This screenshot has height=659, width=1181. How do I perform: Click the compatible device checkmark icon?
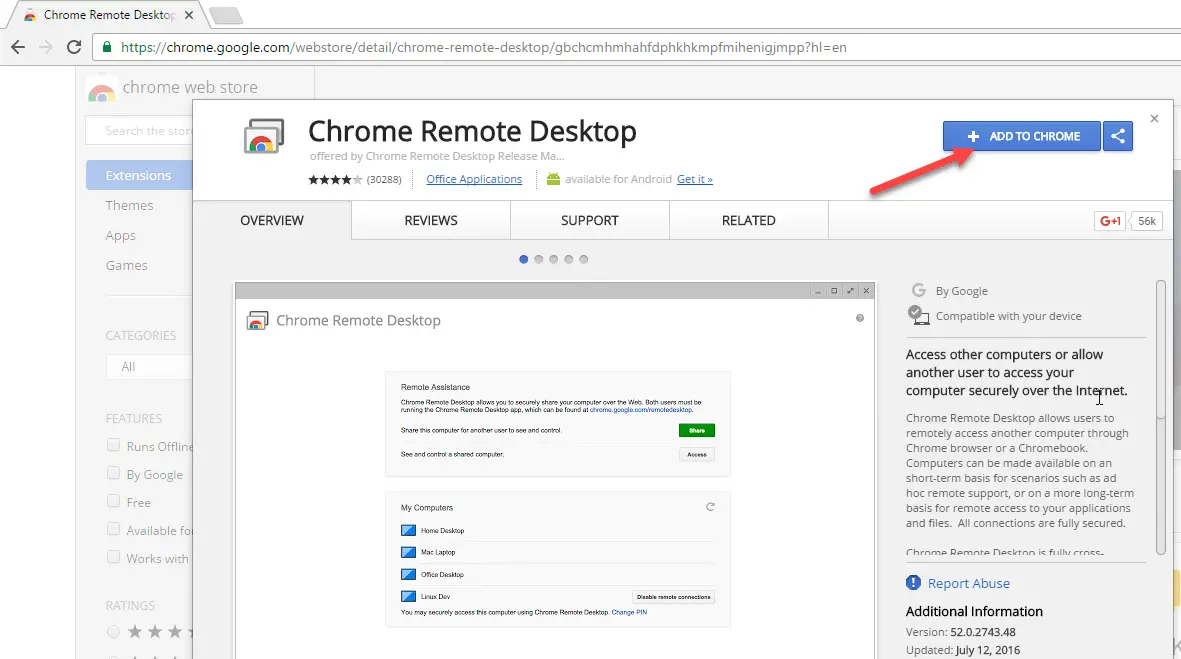[x=918, y=315]
